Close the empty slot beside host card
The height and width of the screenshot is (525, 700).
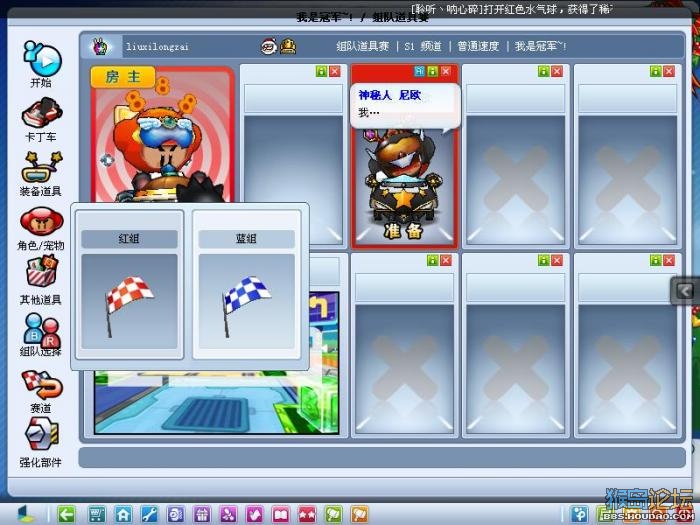tap(335, 71)
